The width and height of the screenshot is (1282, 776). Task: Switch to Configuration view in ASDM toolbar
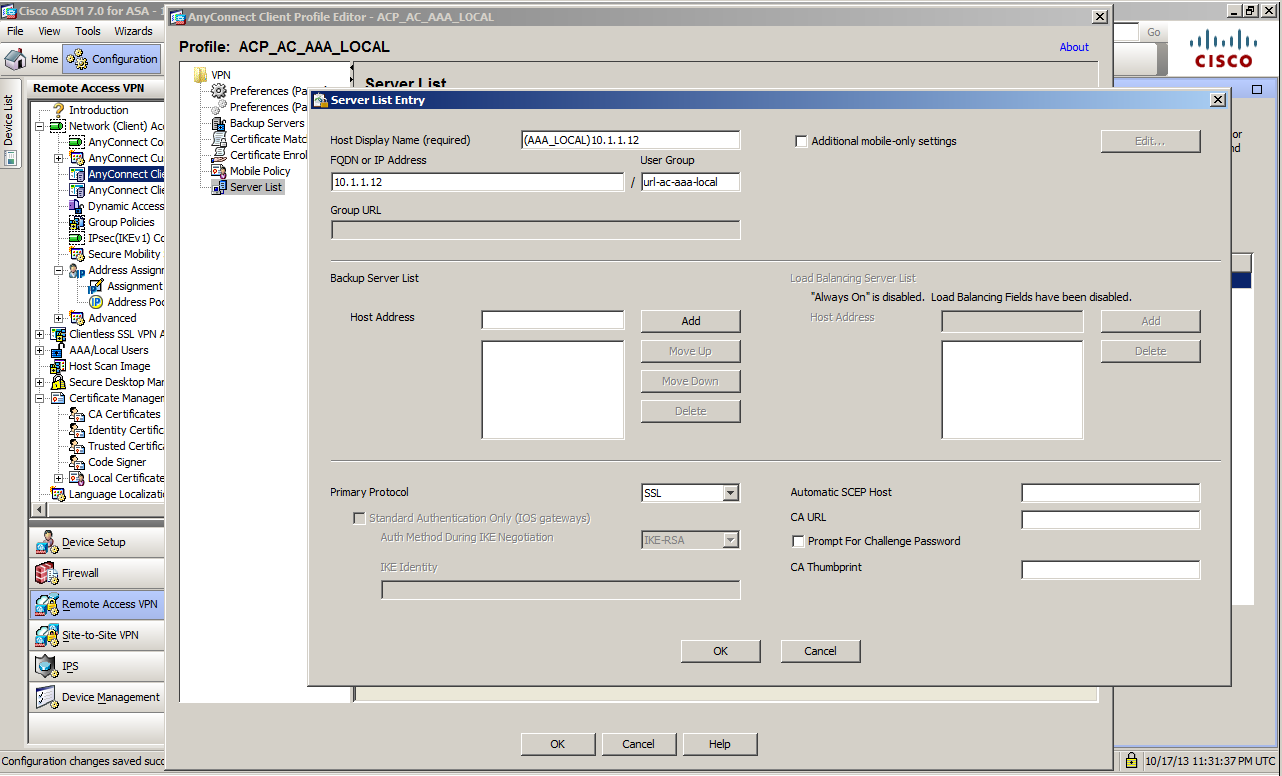[x=111, y=59]
